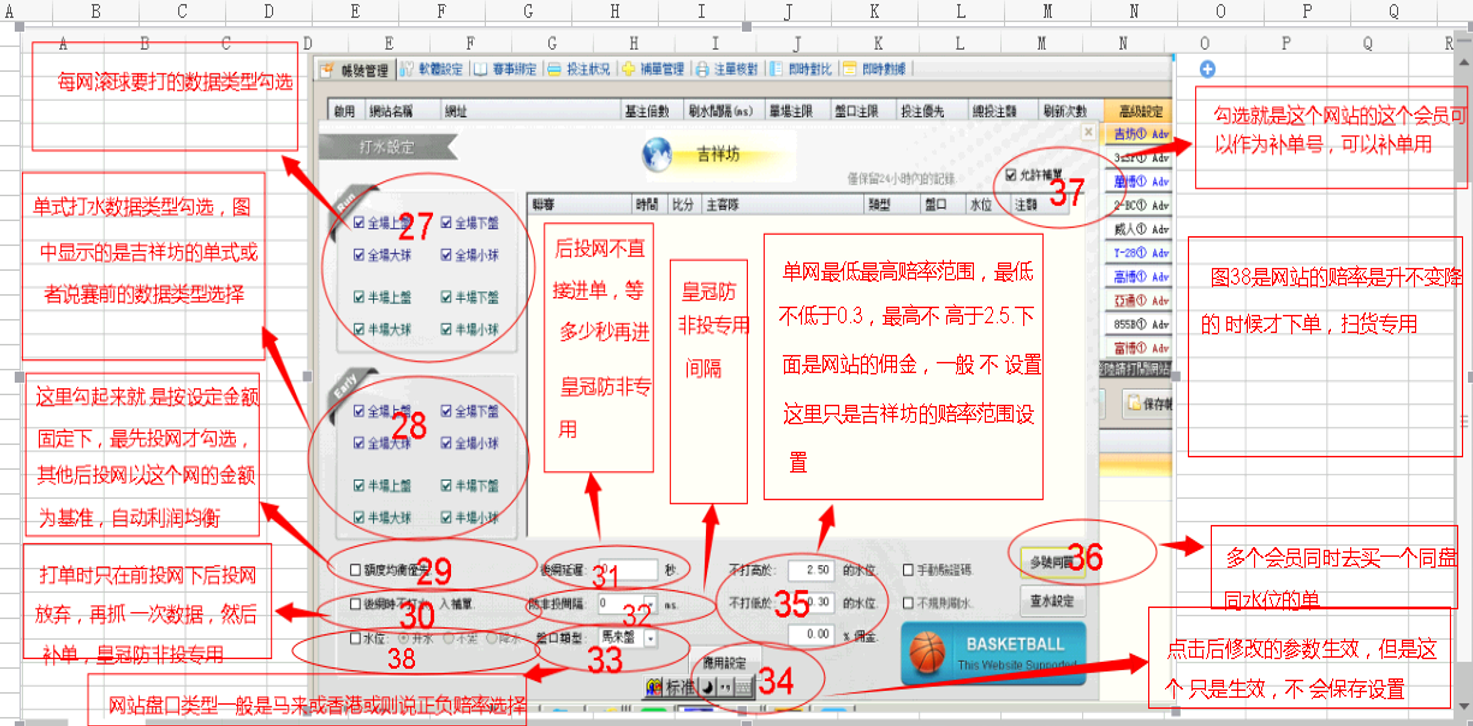
Task: Toggle Early 半場下盤 checkbox
Action: (x=446, y=485)
